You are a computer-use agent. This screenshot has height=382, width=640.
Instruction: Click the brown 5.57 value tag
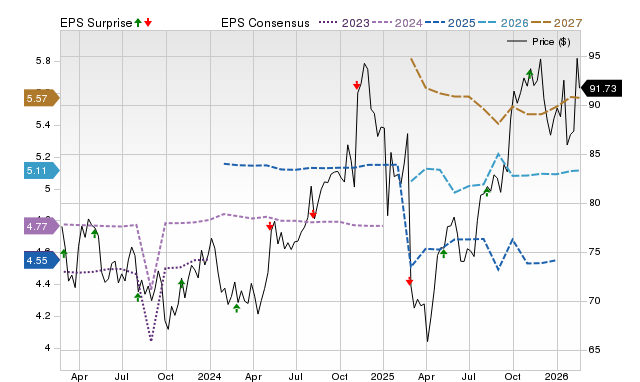[42, 98]
